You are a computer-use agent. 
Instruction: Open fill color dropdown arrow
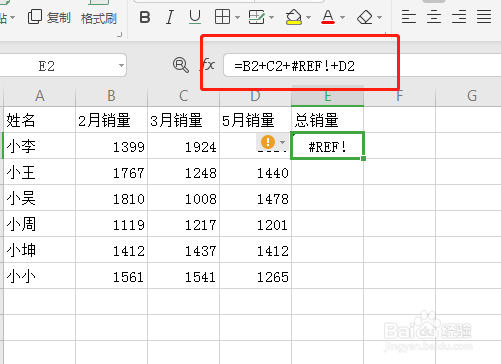tap(308, 17)
